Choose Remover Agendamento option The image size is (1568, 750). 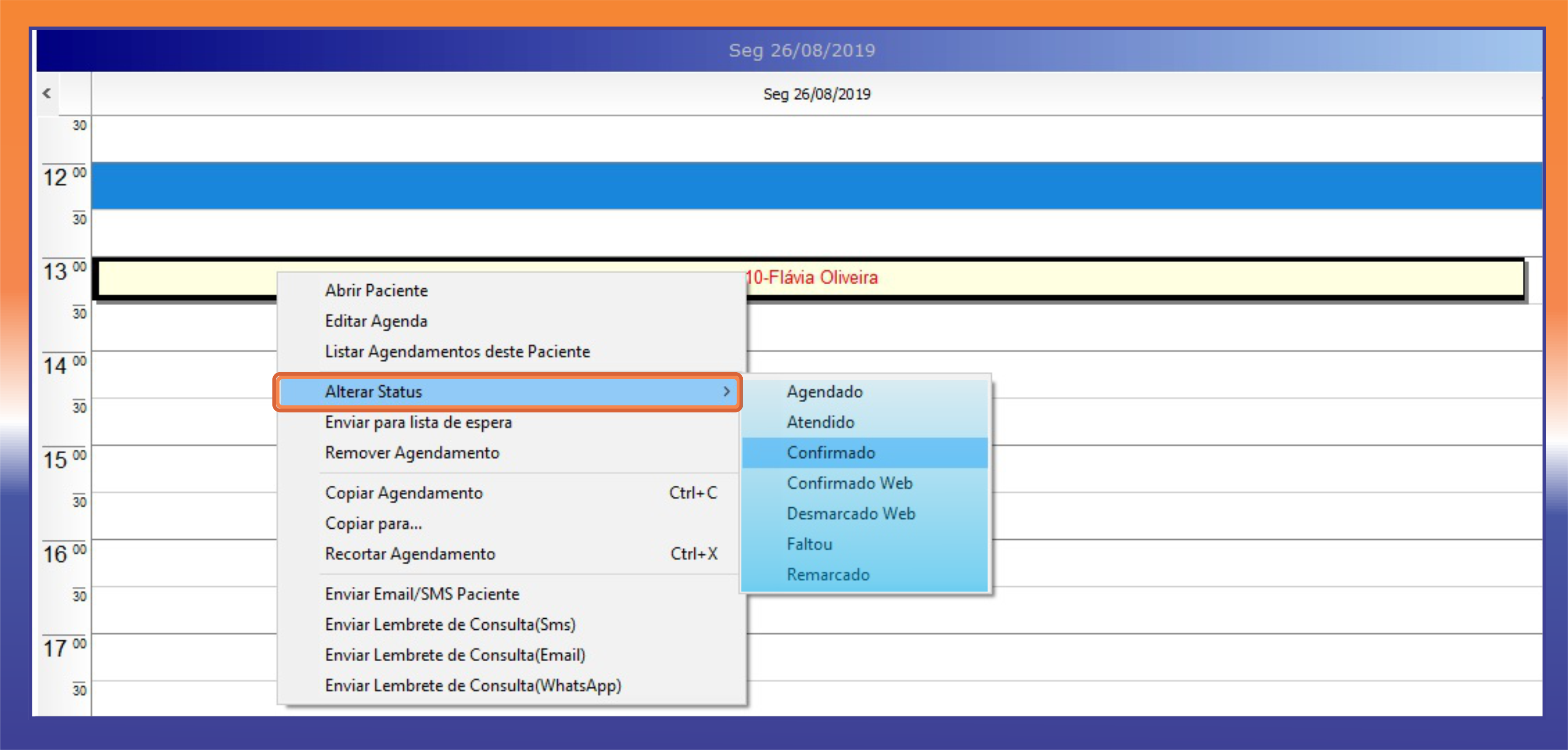tap(412, 452)
